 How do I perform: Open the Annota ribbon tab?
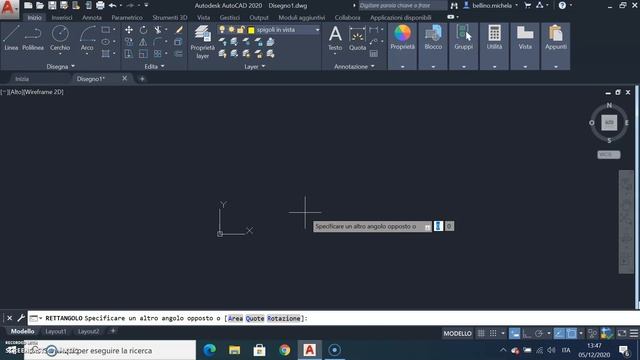[x=91, y=18]
